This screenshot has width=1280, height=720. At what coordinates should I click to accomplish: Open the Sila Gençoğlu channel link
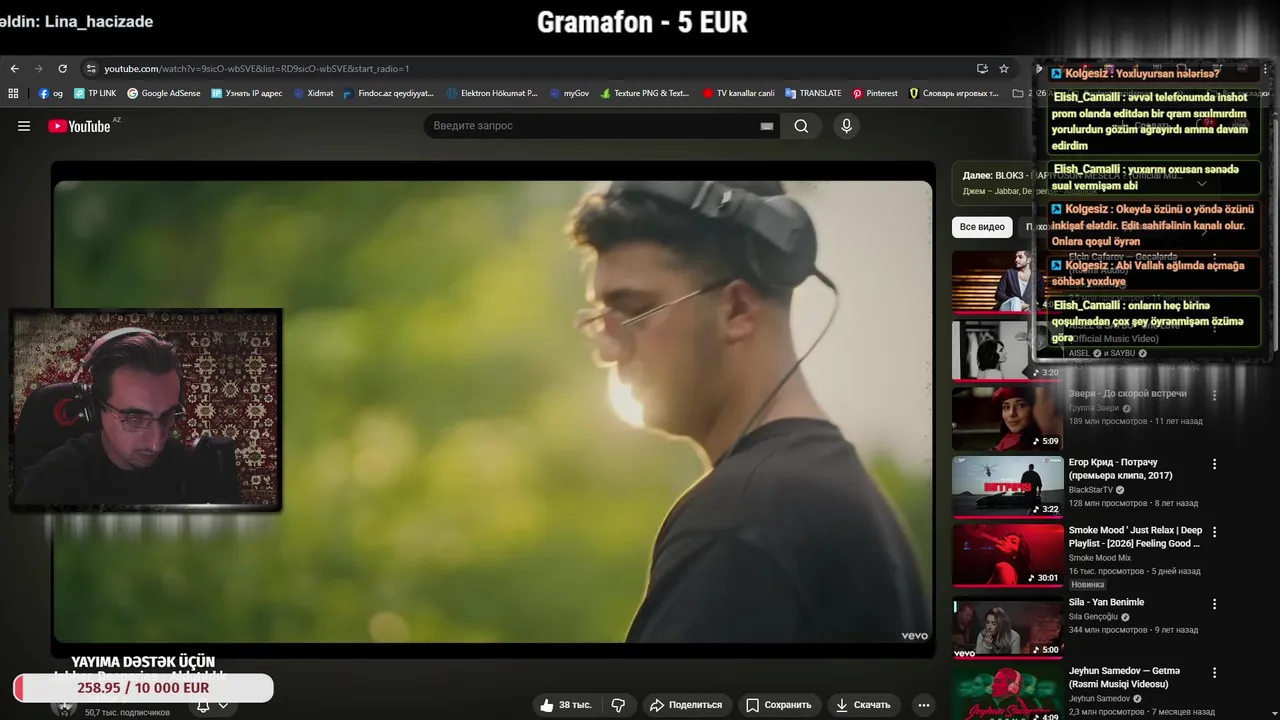coord(1093,617)
